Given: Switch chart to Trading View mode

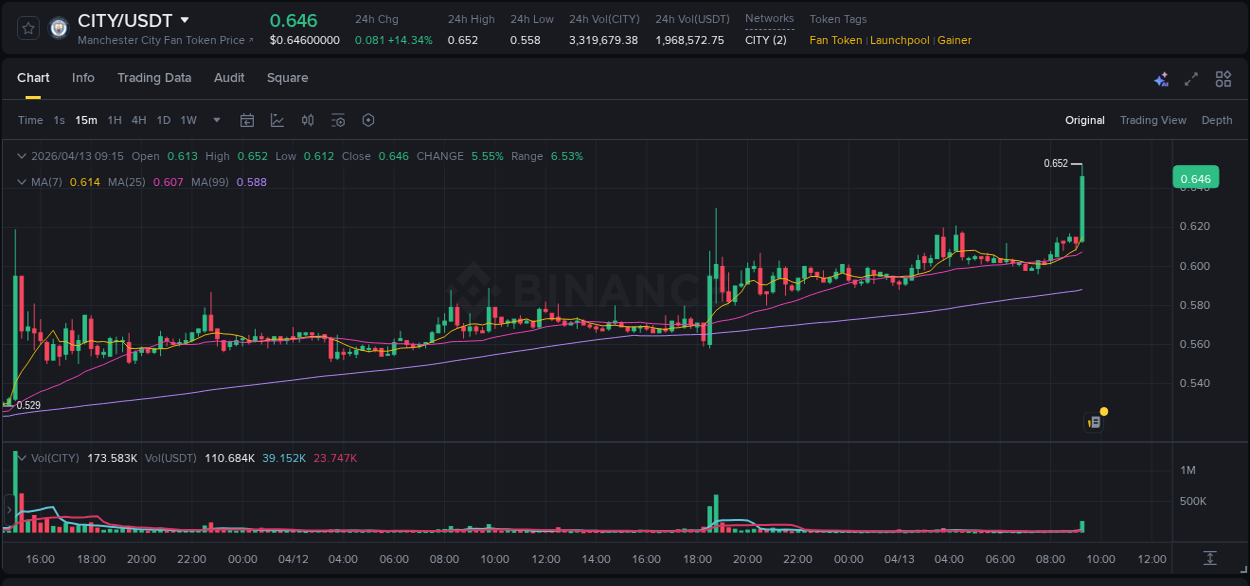Looking at the screenshot, I should click(1153, 120).
